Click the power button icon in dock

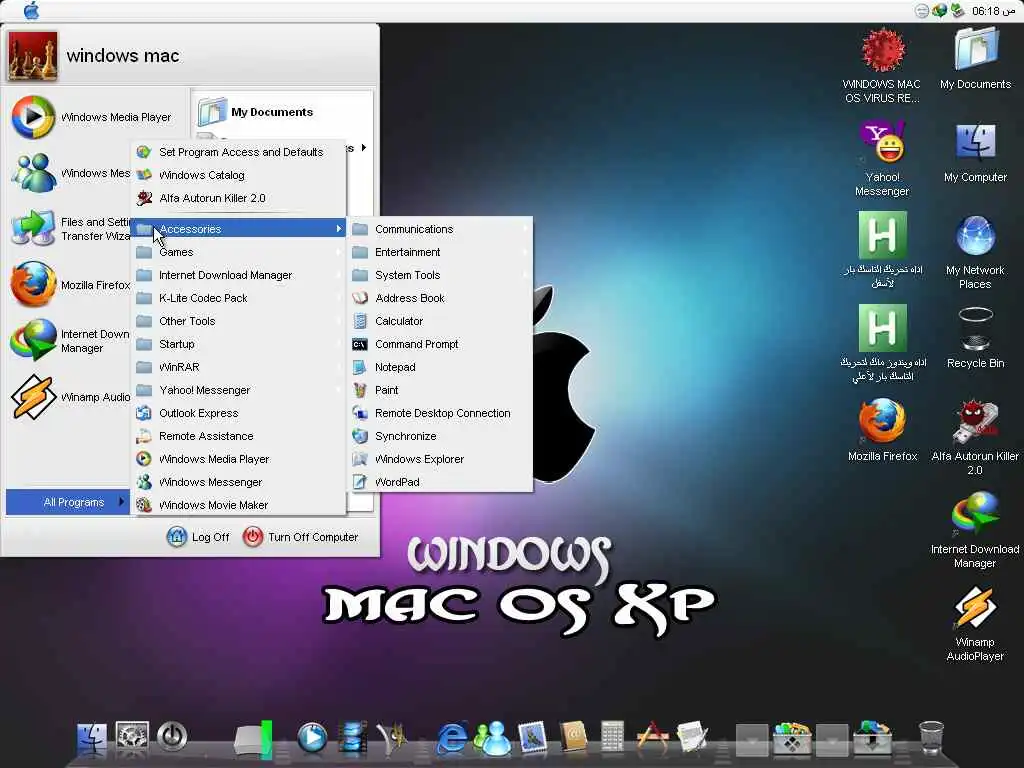pyautogui.click(x=172, y=737)
